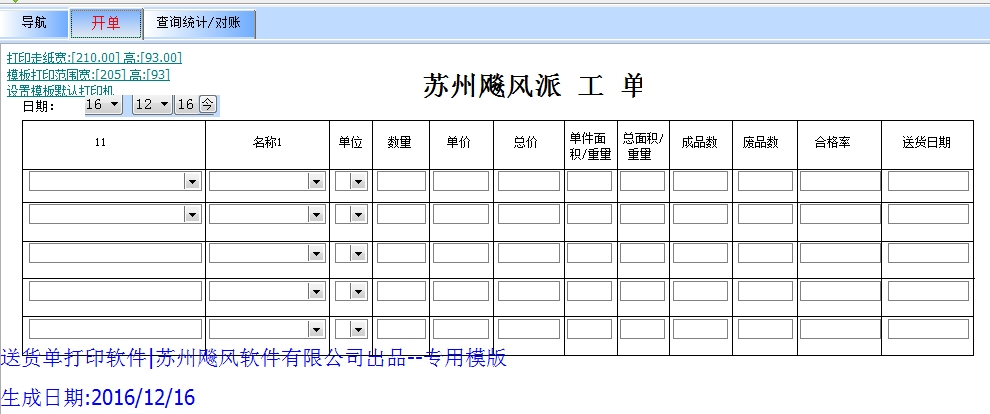
Task: Click the fourth row's 总价 field
Action: coord(529,291)
